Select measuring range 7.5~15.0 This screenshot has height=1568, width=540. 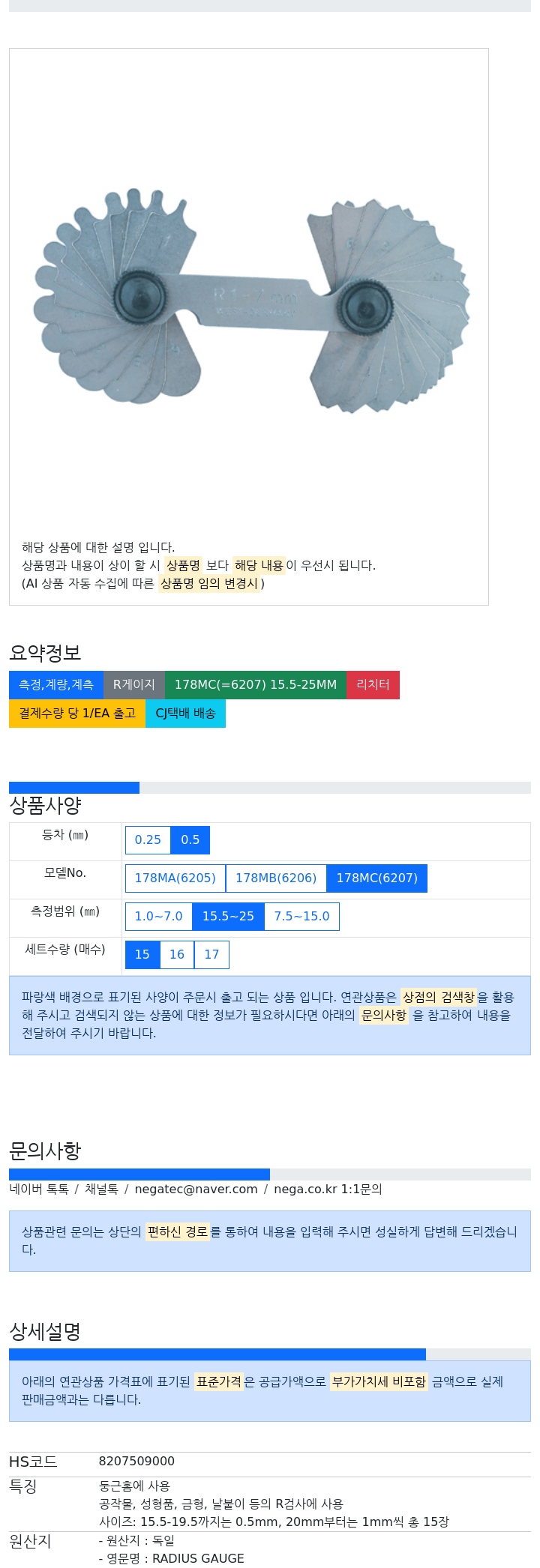point(302,917)
